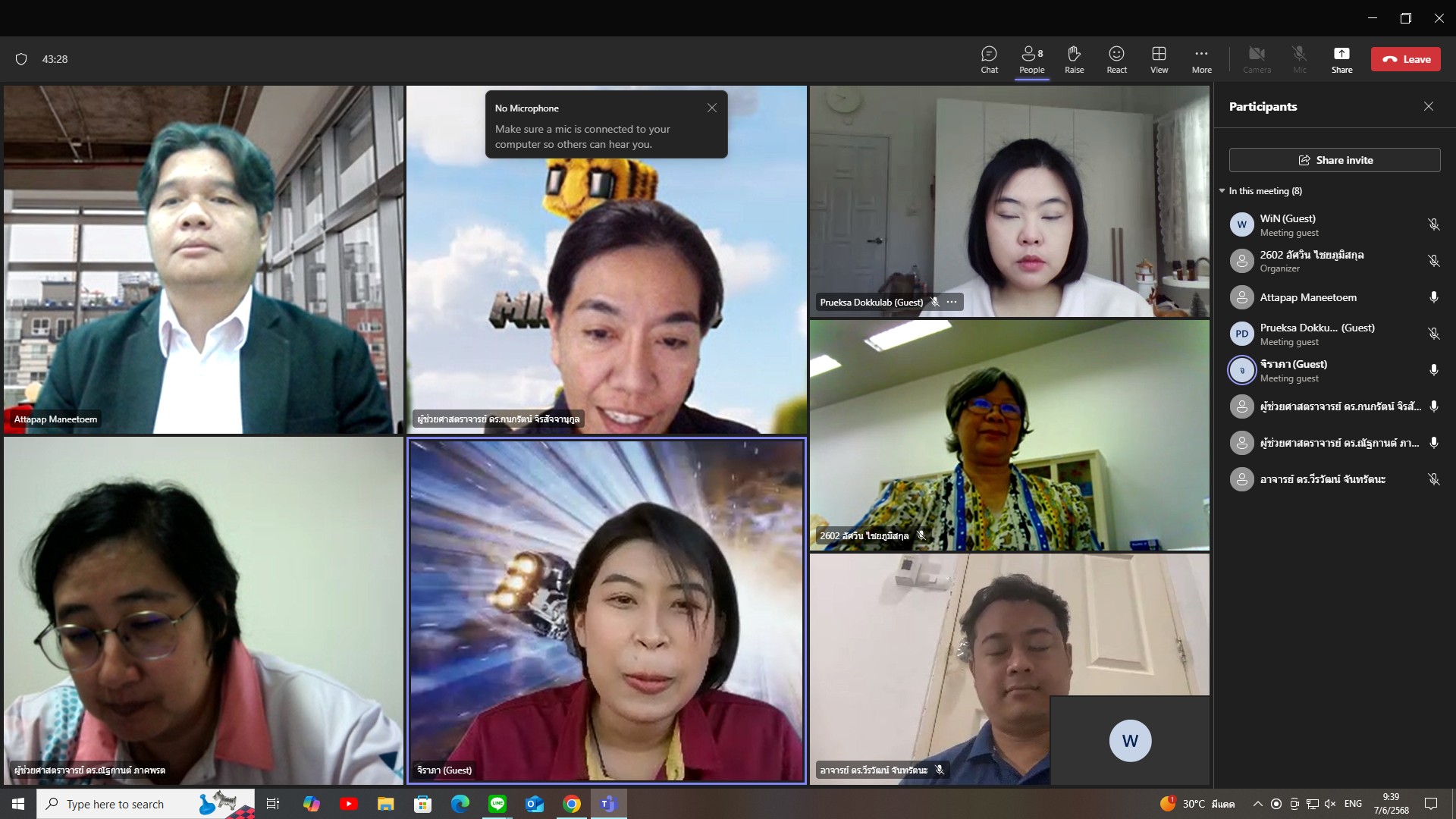Click the Share screen icon
This screenshot has height=819, width=1456.
point(1341,59)
